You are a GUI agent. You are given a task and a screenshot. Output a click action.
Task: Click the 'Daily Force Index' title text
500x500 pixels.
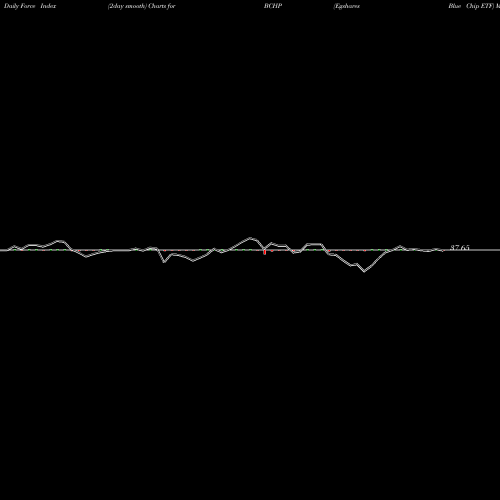(30, 6)
